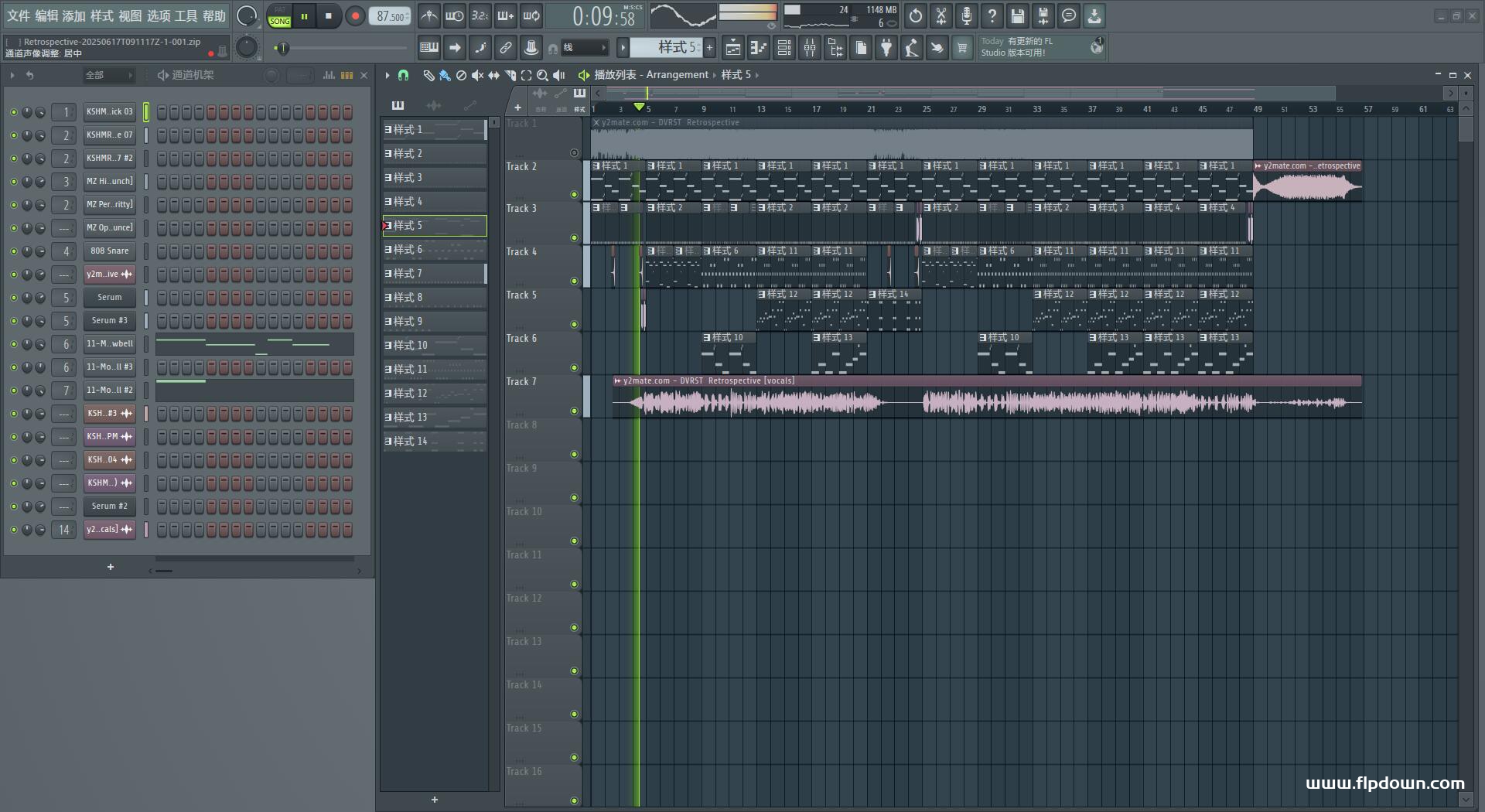Toggle loop recording icon

tap(531, 15)
